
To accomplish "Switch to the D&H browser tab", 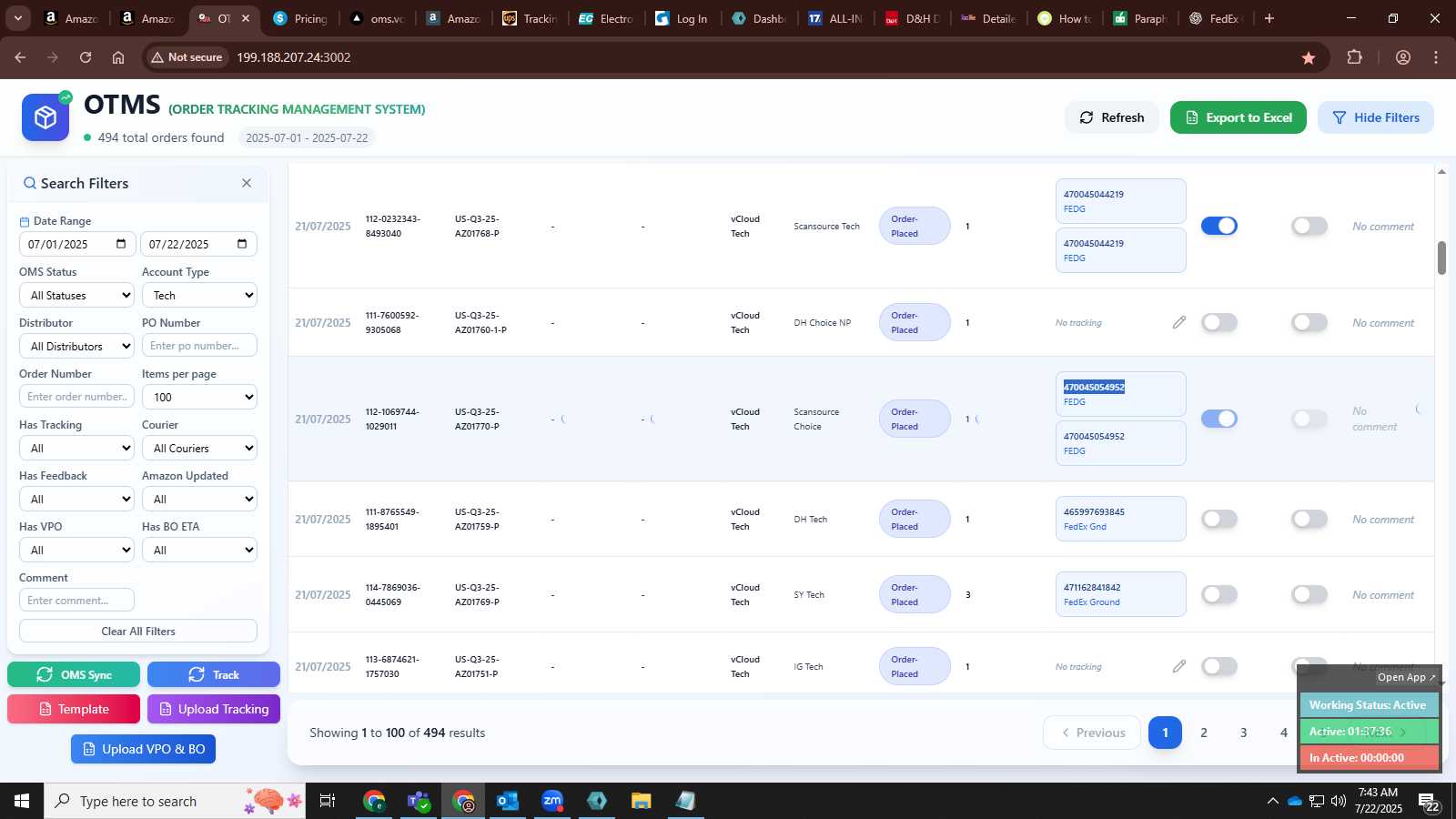I will (913, 18).
